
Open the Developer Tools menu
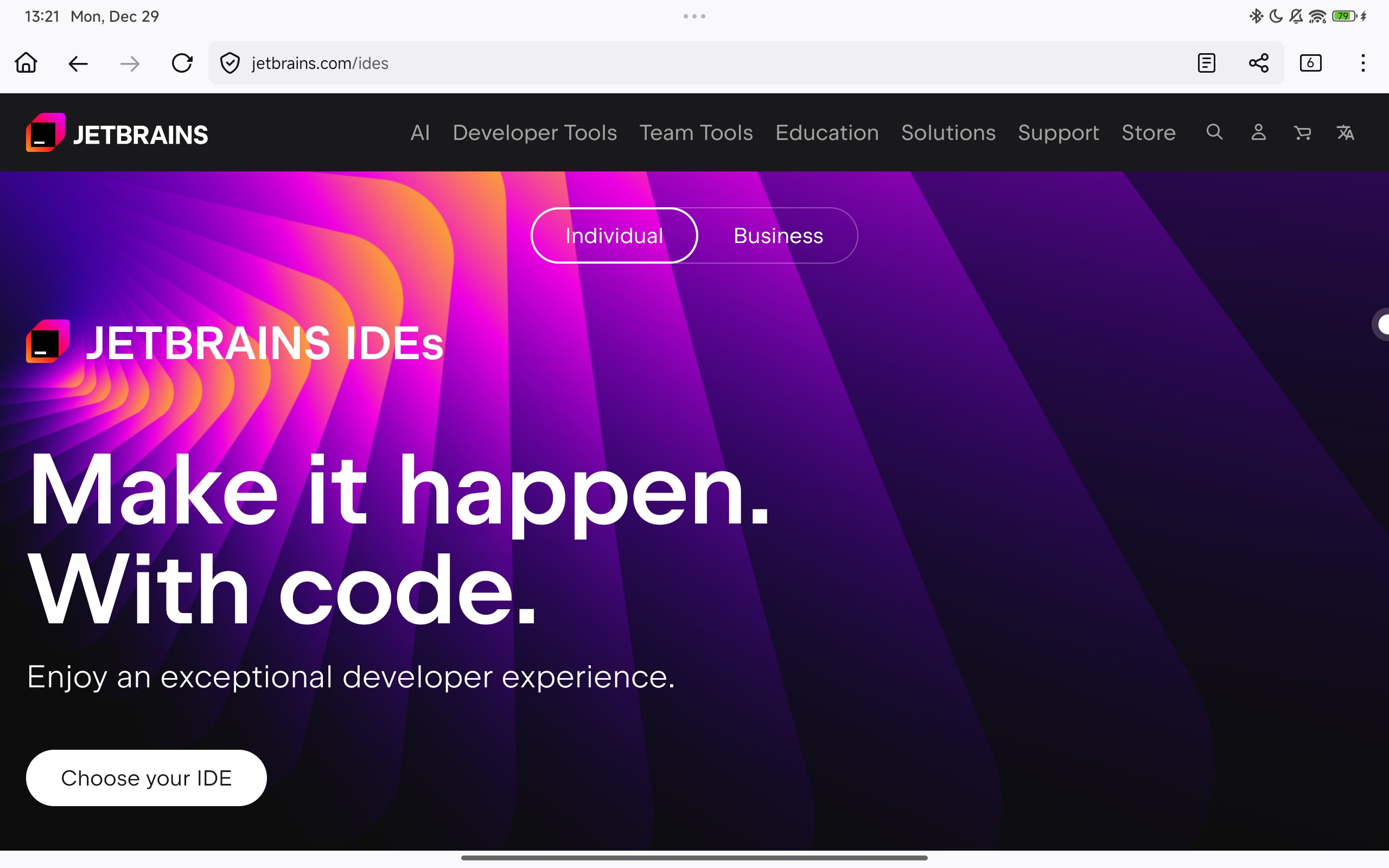(x=534, y=132)
